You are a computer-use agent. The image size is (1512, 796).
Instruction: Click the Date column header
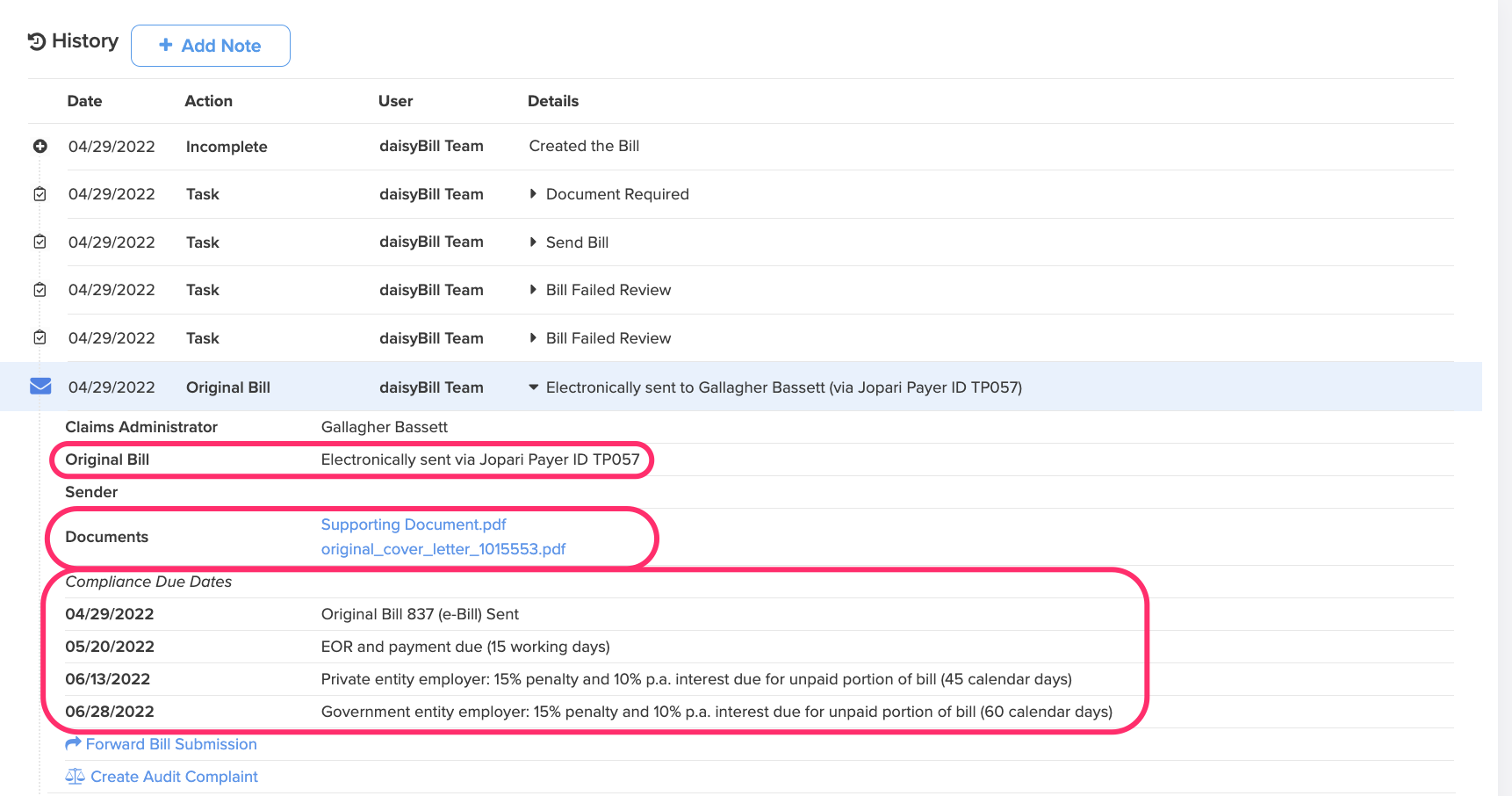[84, 101]
